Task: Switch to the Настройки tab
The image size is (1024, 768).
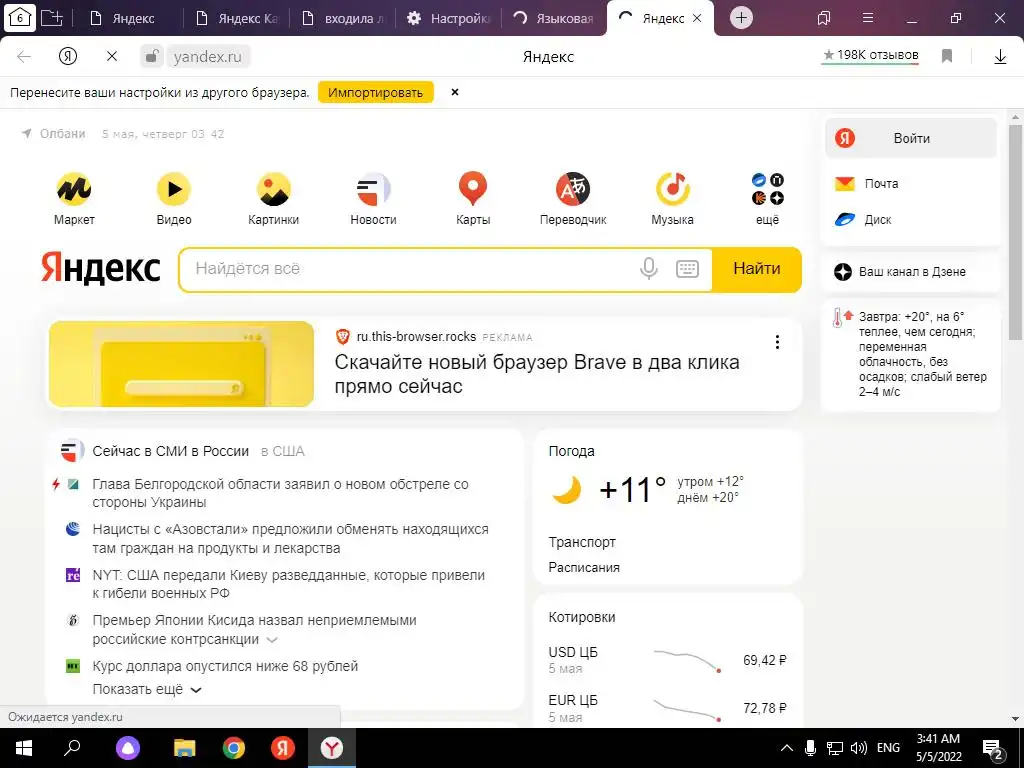Action: 449,18
